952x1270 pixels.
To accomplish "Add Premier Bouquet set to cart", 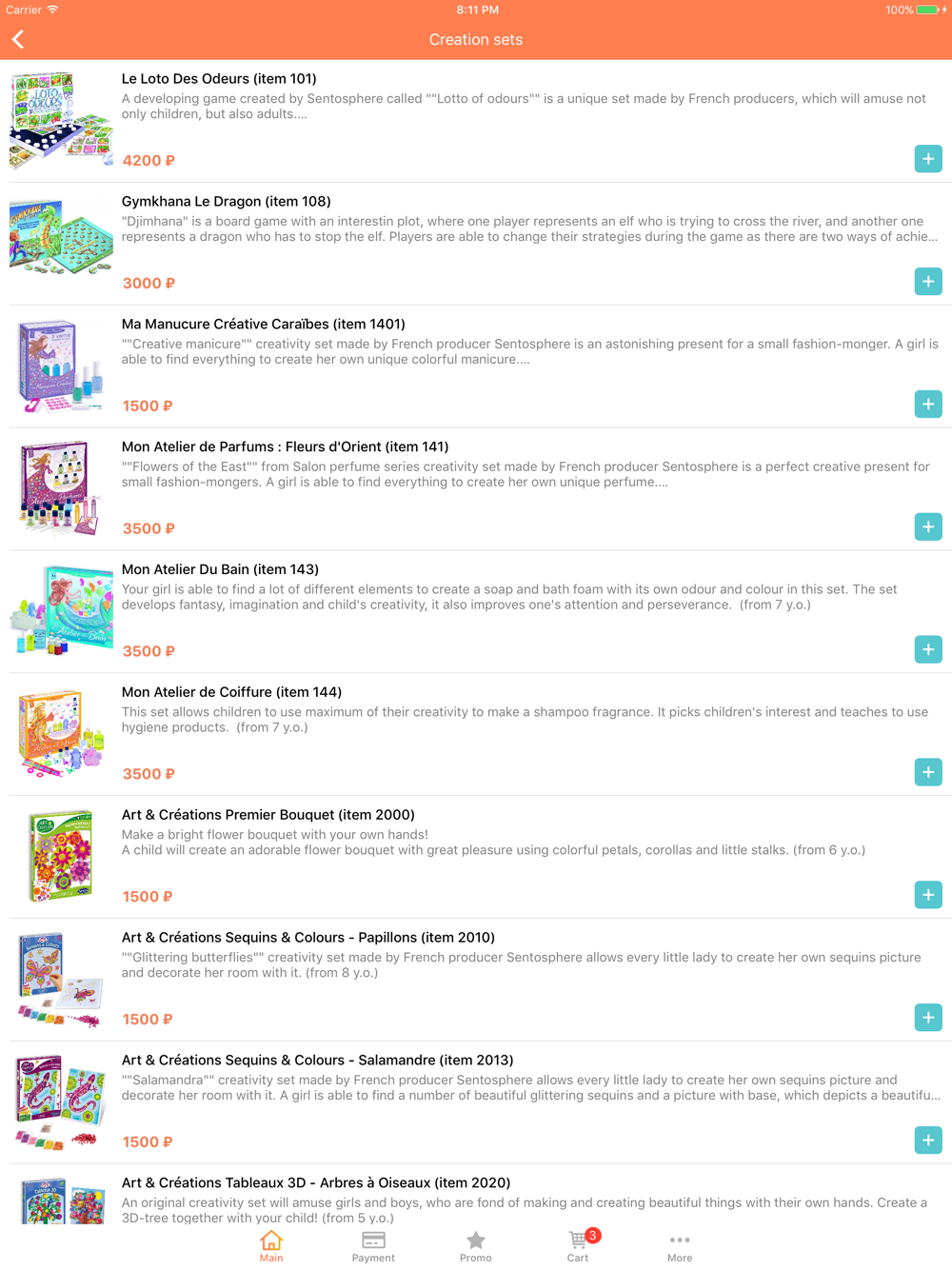I will click(928, 895).
